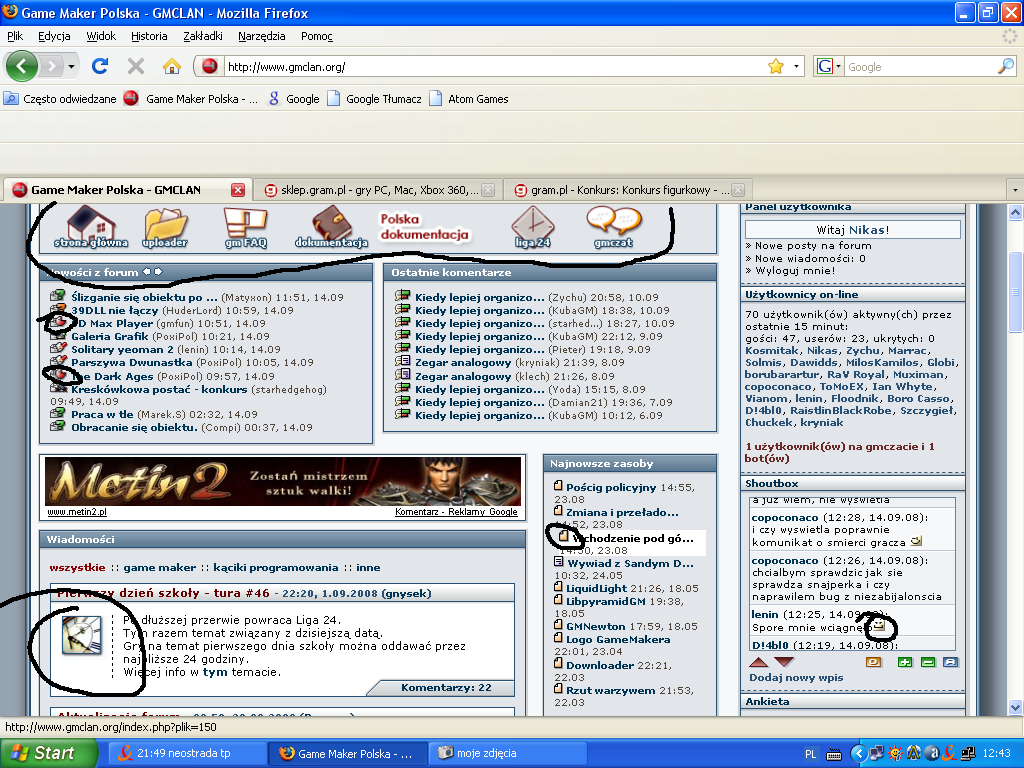Go to the browser home page
The height and width of the screenshot is (768, 1024).
172,66
